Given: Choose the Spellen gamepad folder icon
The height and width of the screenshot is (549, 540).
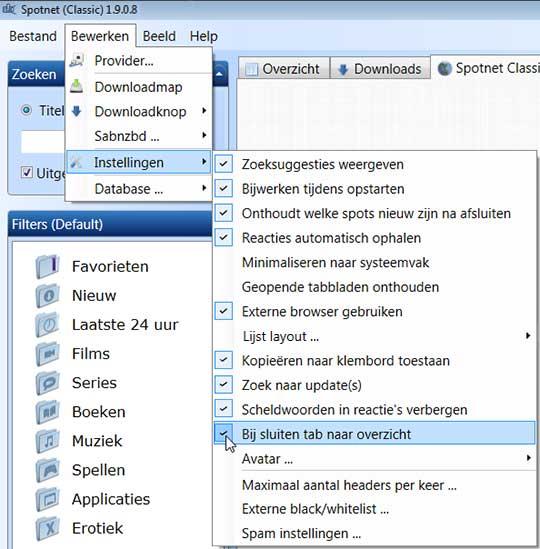Looking at the screenshot, I should pyautogui.click(x=47, y=470).
